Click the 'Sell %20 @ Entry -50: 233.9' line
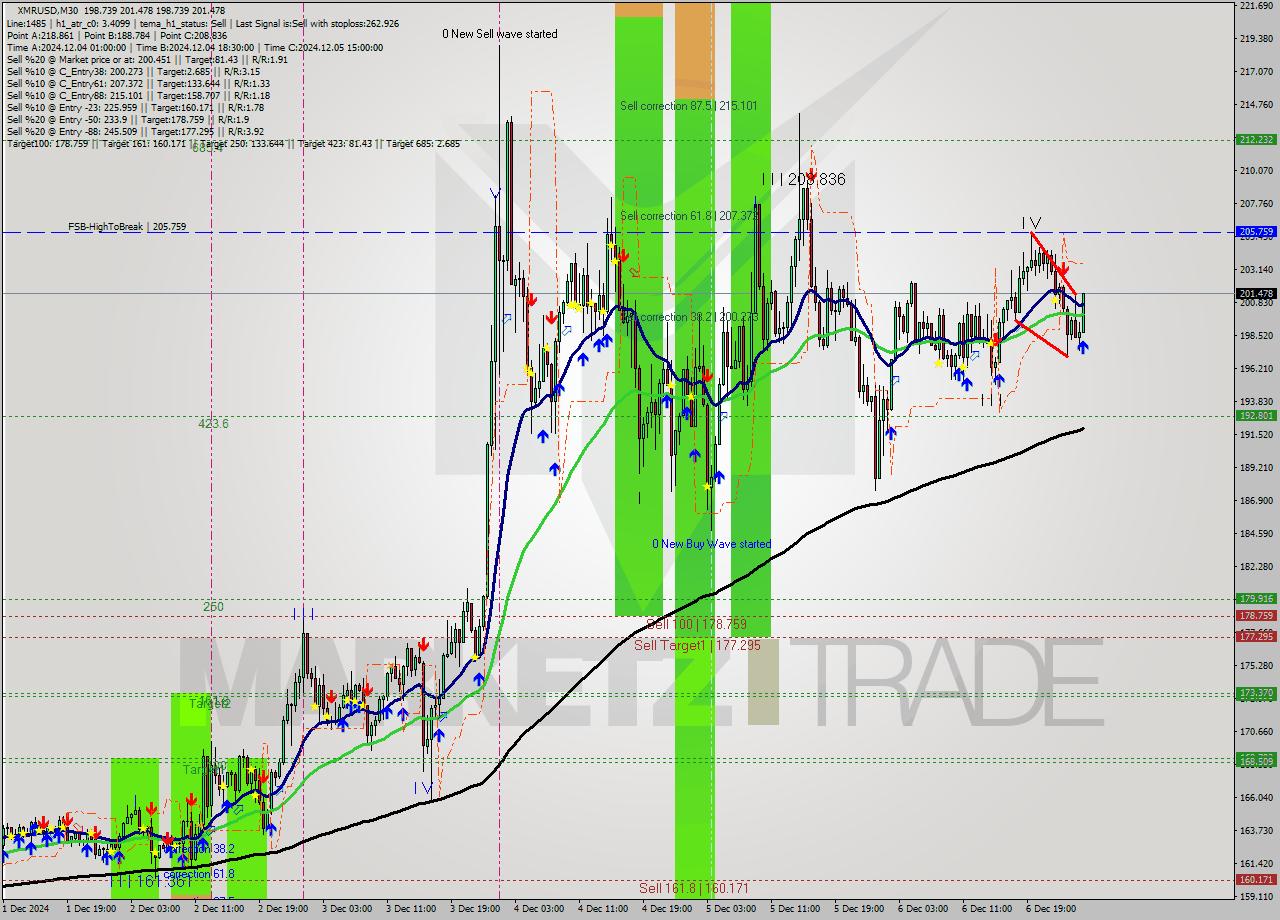The width and height of the screenshot is (1280, 920). [128, 119]
